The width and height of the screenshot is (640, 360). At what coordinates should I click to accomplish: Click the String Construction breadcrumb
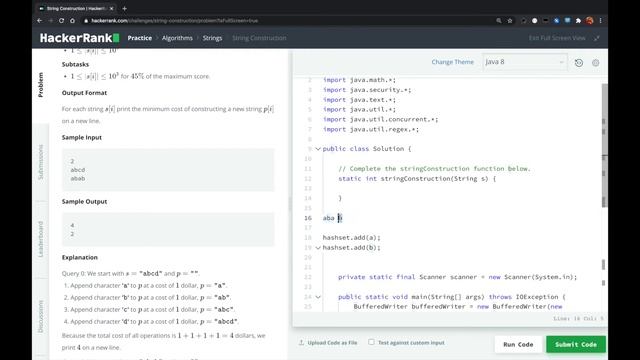[x=259, y=38]
